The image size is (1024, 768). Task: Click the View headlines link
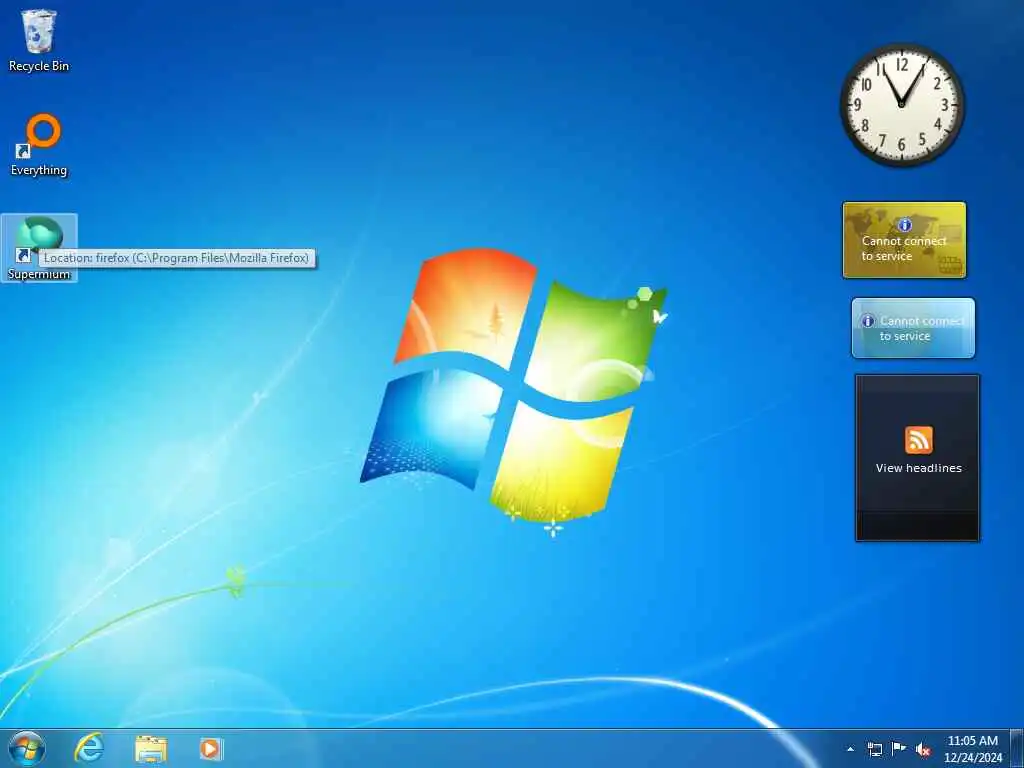pos(918,468)
